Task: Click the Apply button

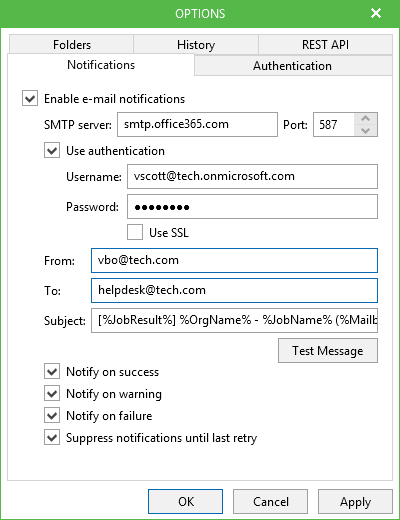Action: click(x=355, y=502)
